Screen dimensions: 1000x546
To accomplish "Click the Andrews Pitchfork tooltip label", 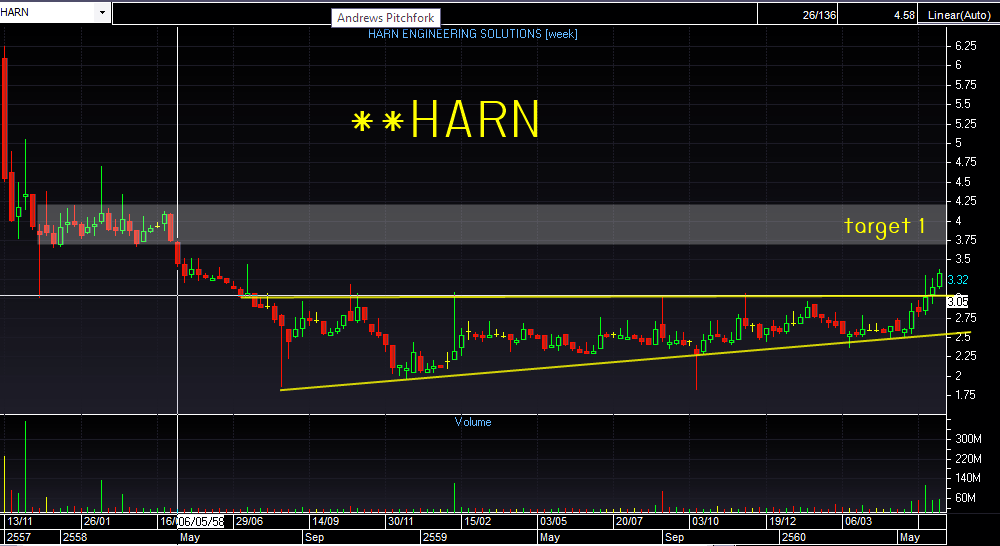I will point(385,18).
